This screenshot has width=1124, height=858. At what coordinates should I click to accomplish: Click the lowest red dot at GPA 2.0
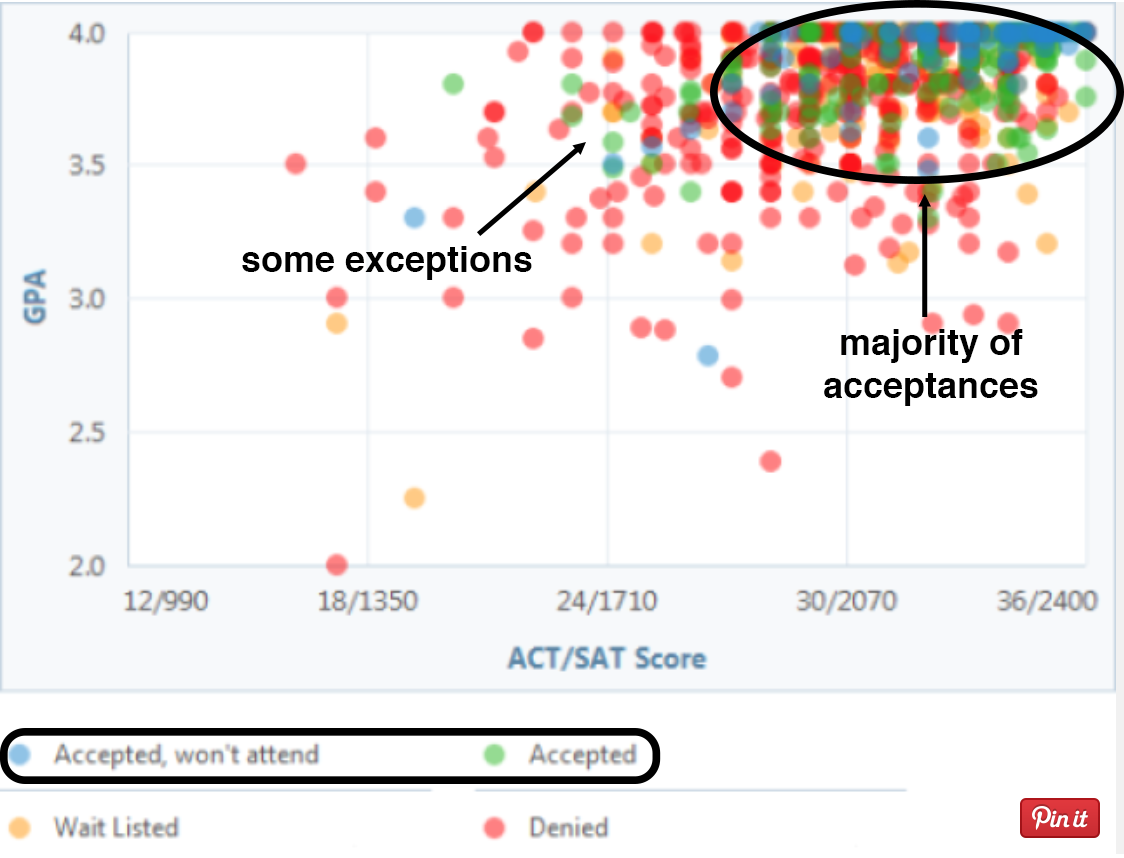[x=337, y=566]
